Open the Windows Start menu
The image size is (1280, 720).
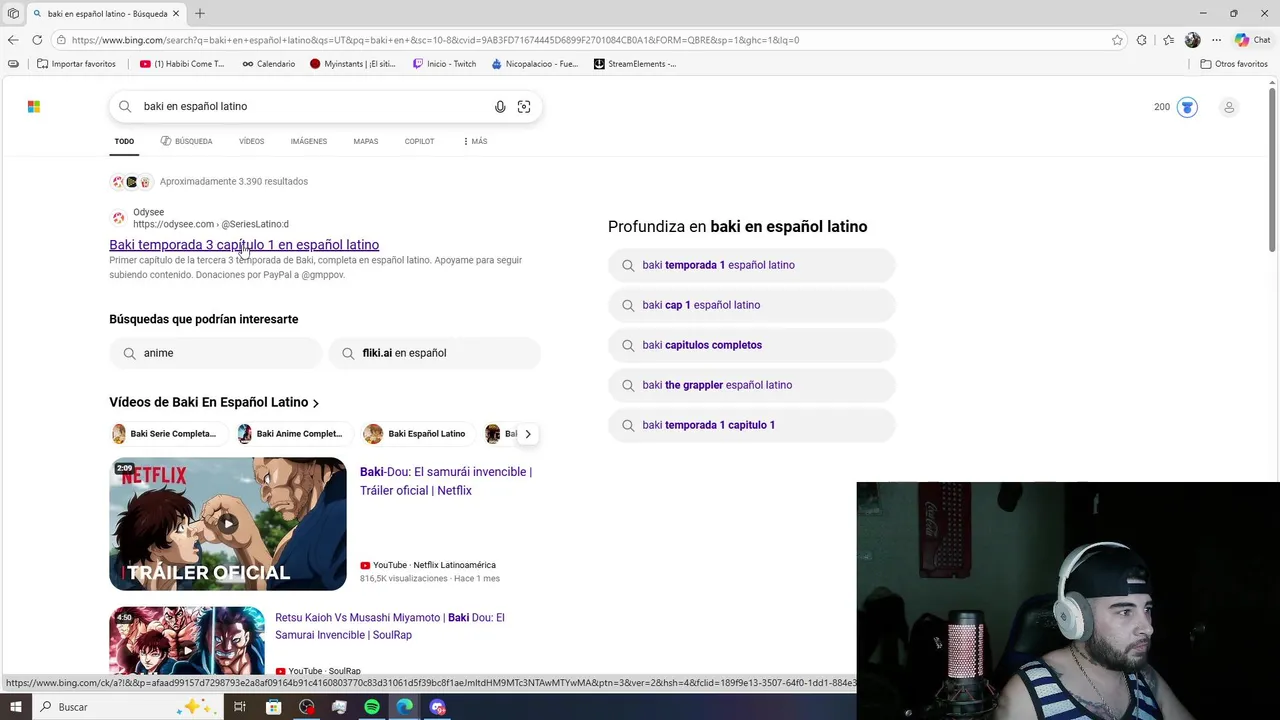(16, 707)
